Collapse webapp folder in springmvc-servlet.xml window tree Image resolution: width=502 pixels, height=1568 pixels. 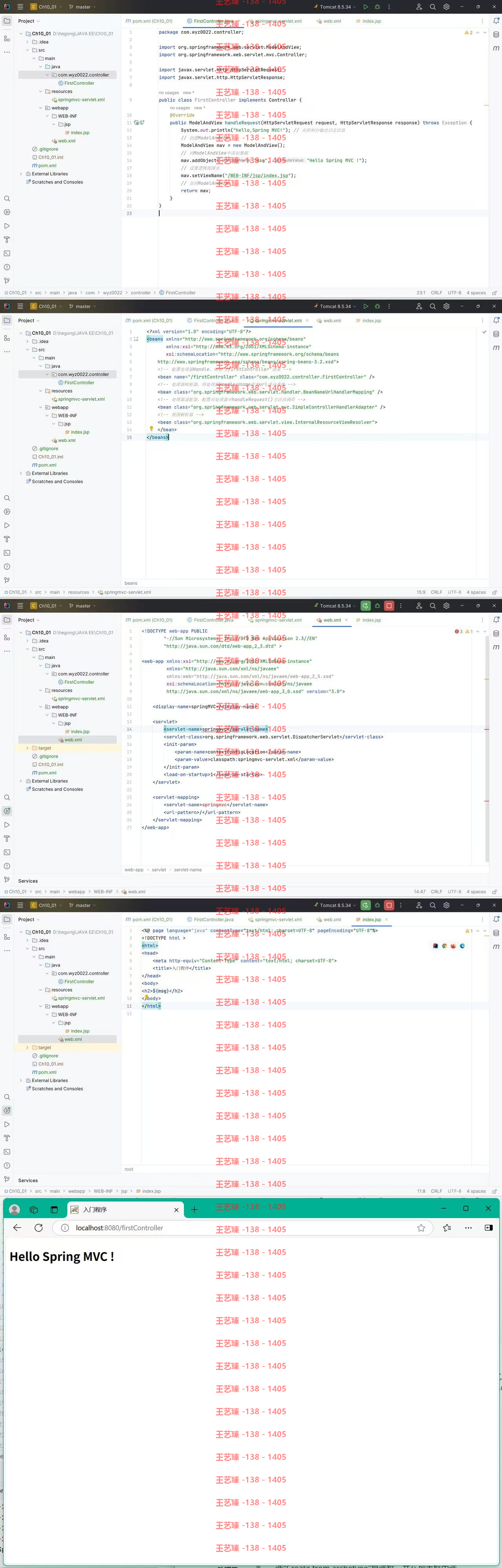point(41,407)
